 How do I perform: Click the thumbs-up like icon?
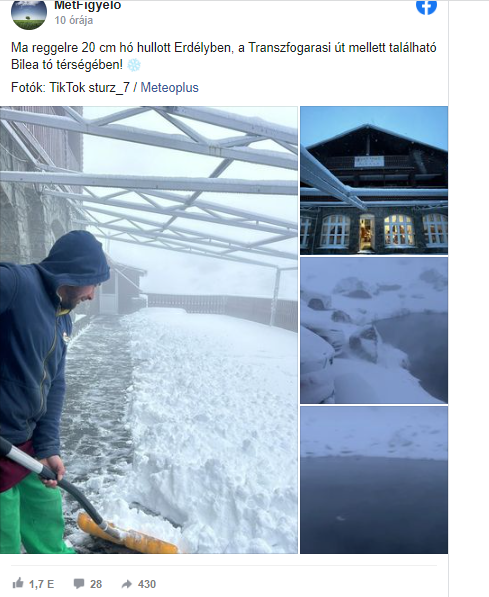pos(18,583)
